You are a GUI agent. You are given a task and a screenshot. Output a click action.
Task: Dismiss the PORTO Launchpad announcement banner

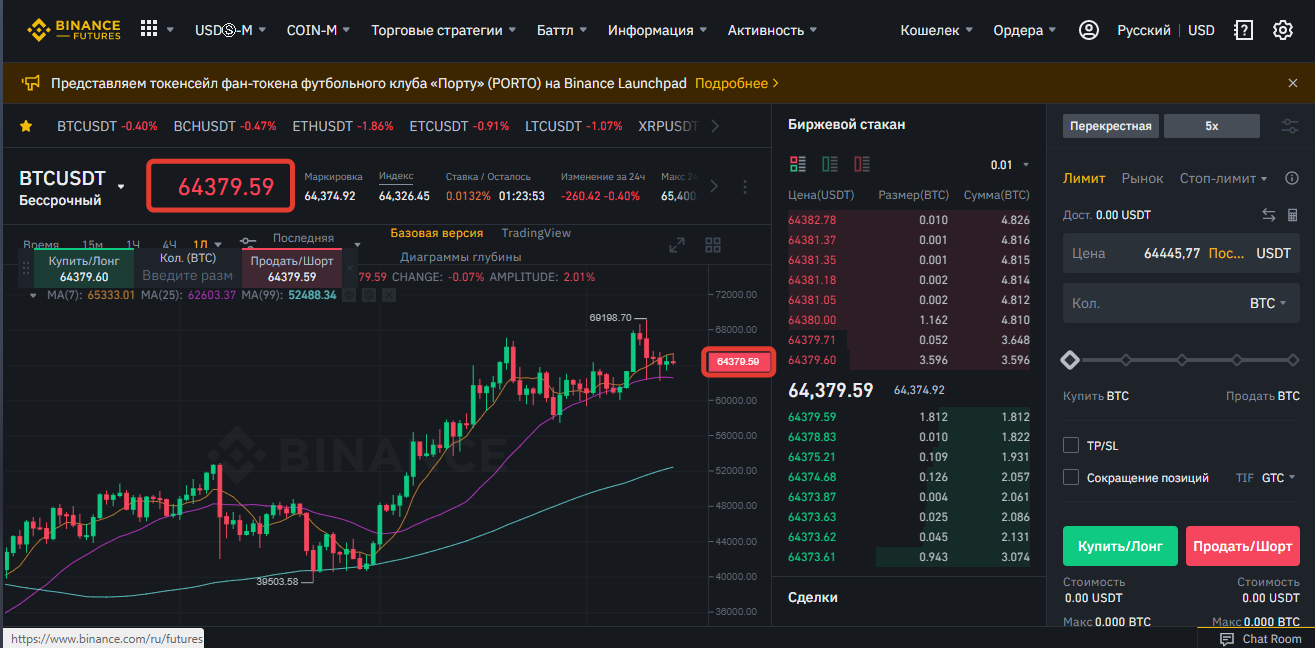[x=1293, y=83]
